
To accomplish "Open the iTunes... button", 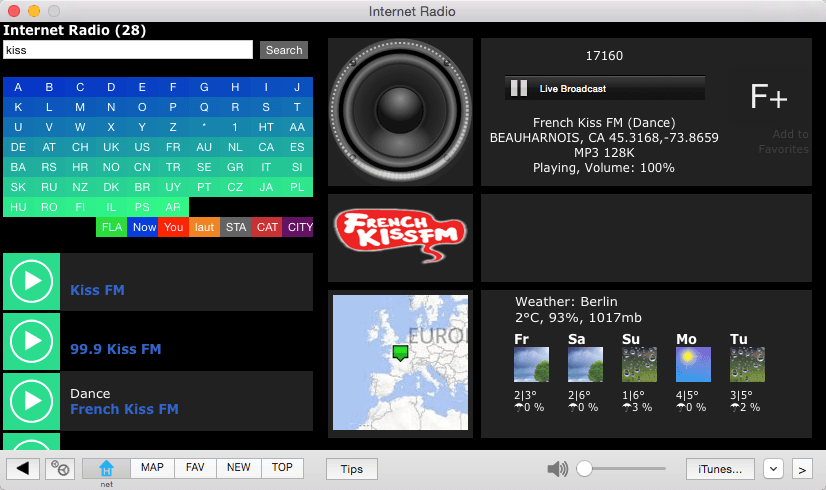I will click(x=720, y=469).
